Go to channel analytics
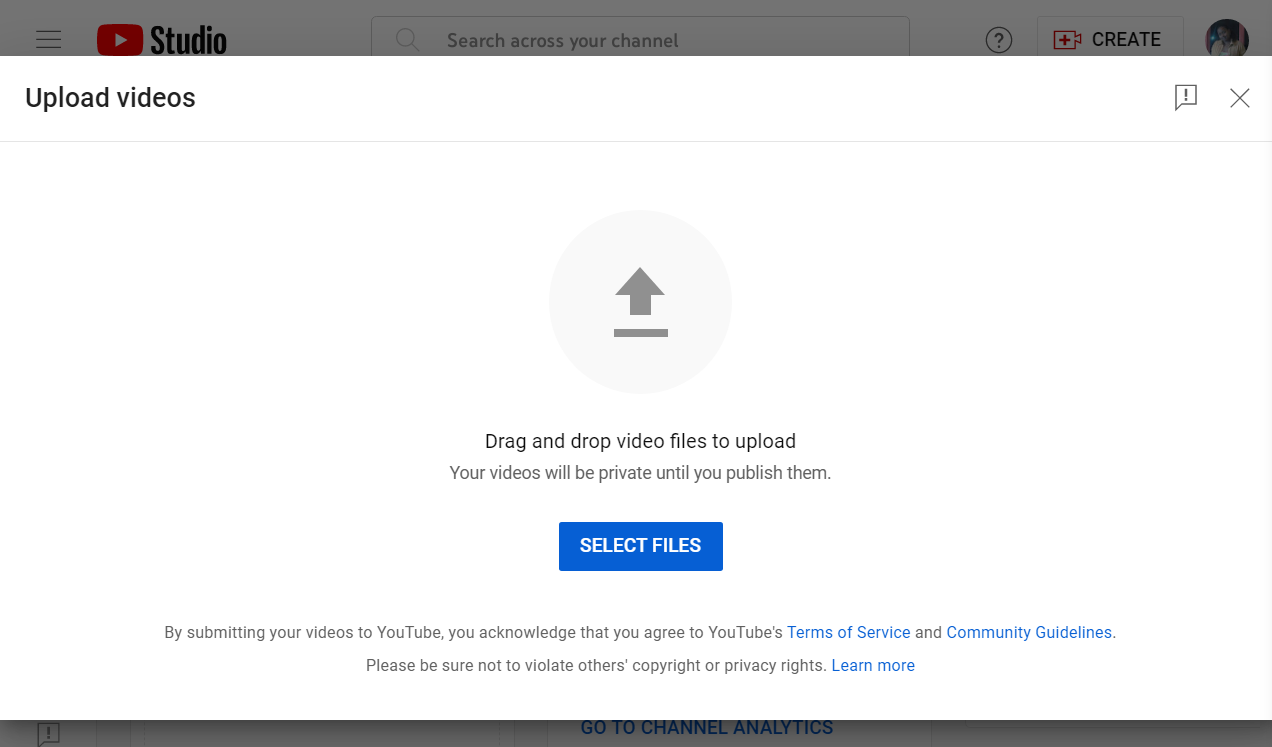Viewport: 1272px width, 747px height. pyautogui.click(x=706, y=727)
